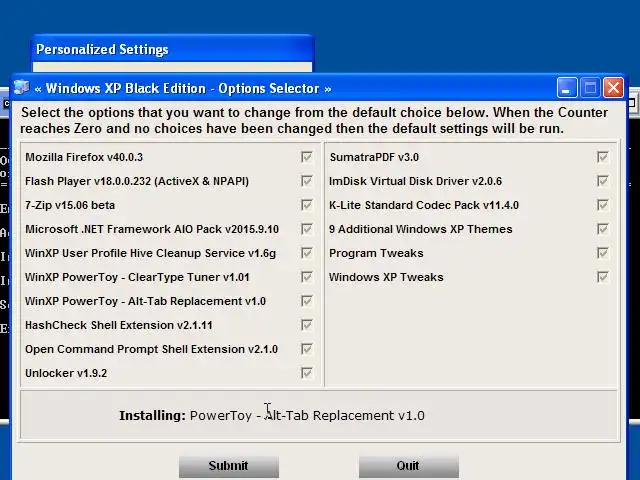
Task: Click the Options Selector title bar text
Action: tap(183, 89)
